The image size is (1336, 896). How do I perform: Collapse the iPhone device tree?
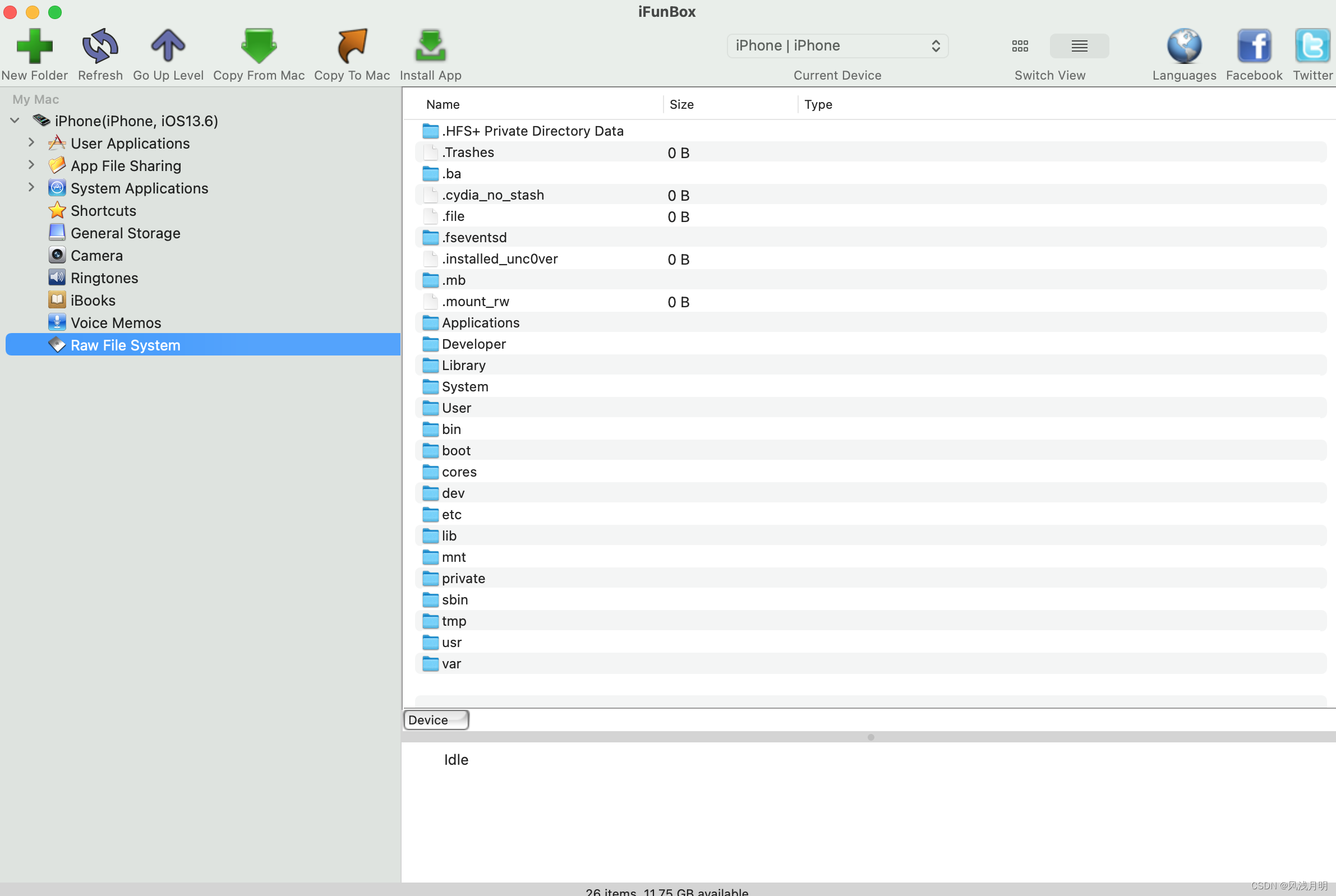15,121
